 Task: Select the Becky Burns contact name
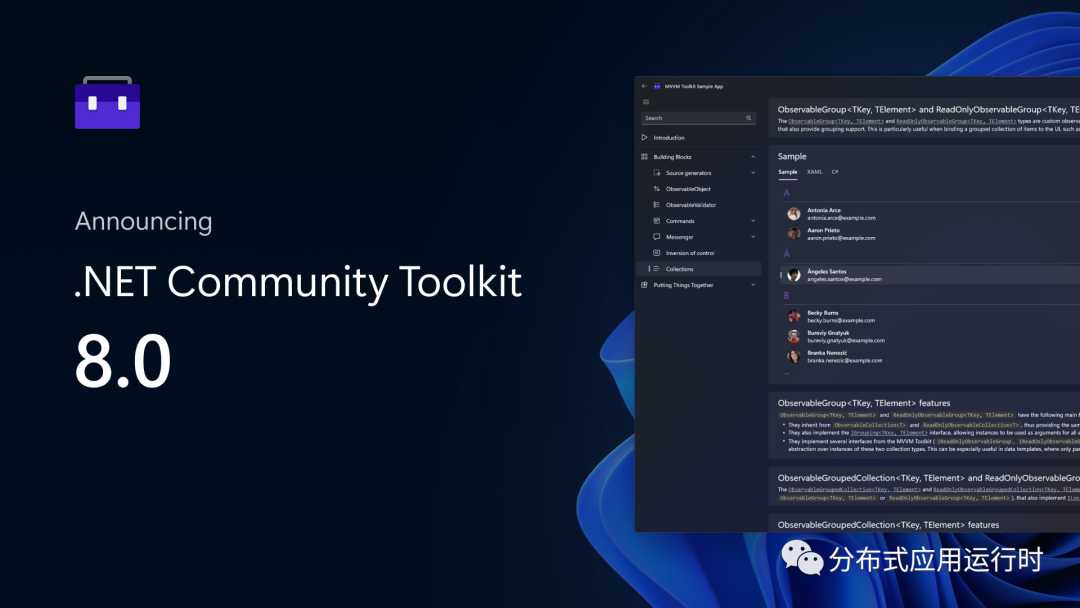pos(822,313)
